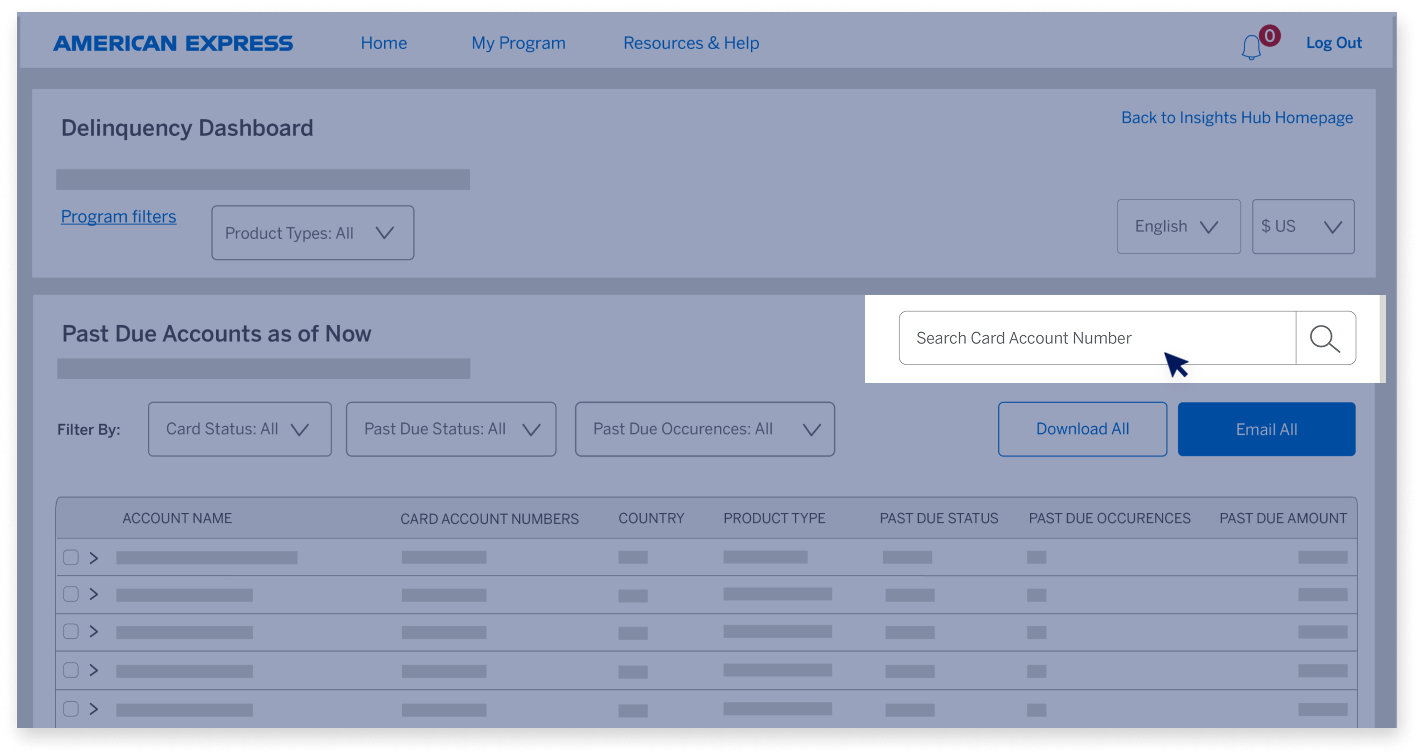Click the Download All button
Viewport: 1420px width, 756px height.
[x=1082, y=429]
